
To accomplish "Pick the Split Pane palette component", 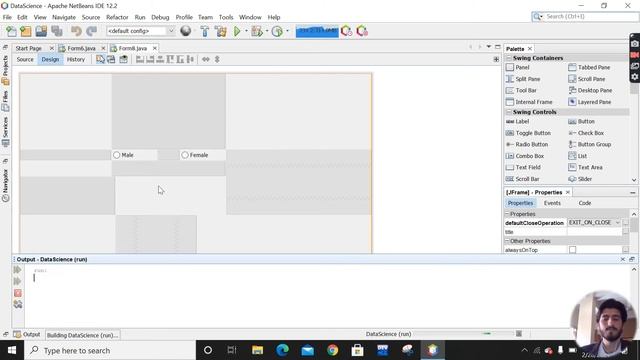I will [x=523, y=79].
